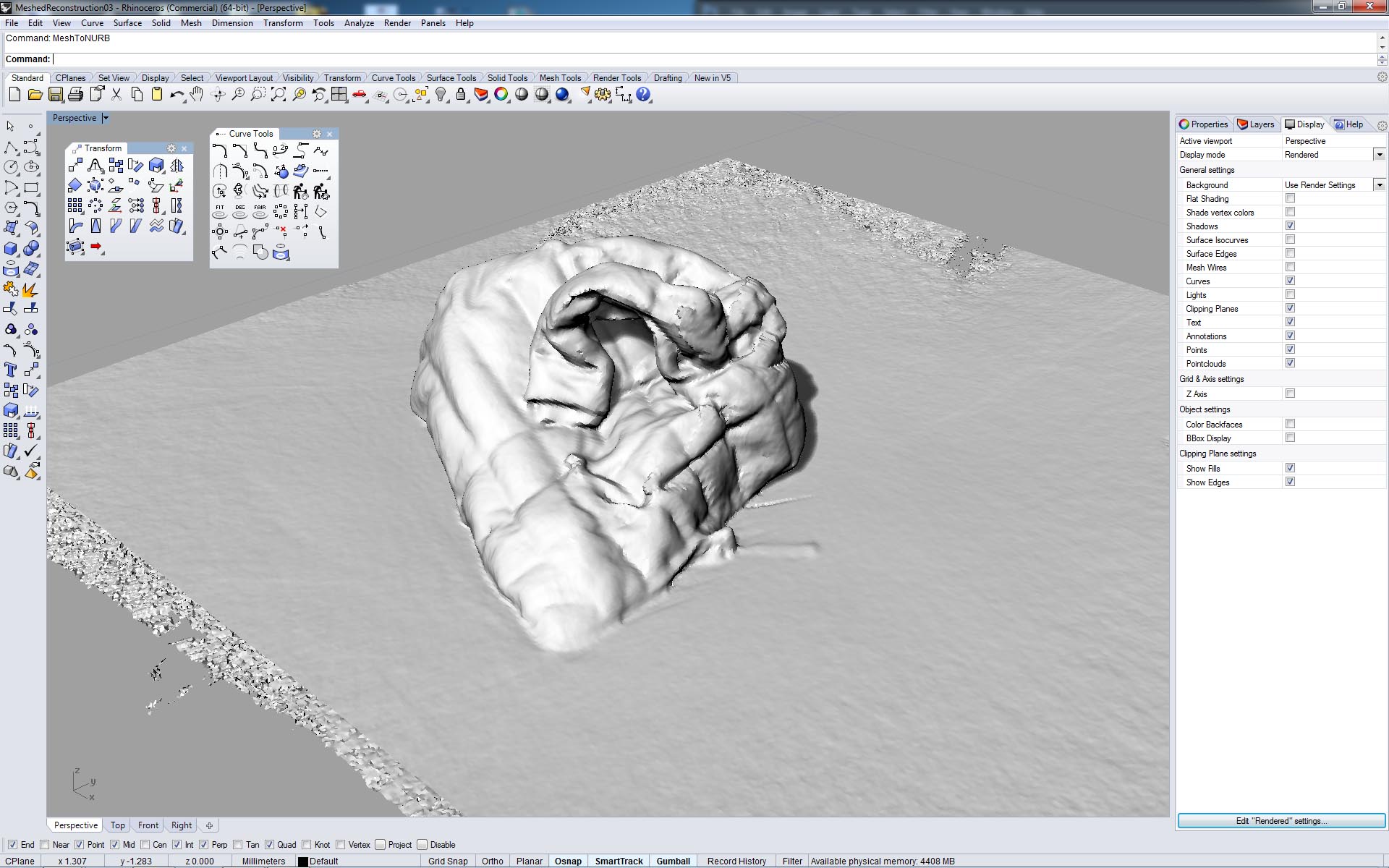Open Help with the question mark icon

click(643, 95)
